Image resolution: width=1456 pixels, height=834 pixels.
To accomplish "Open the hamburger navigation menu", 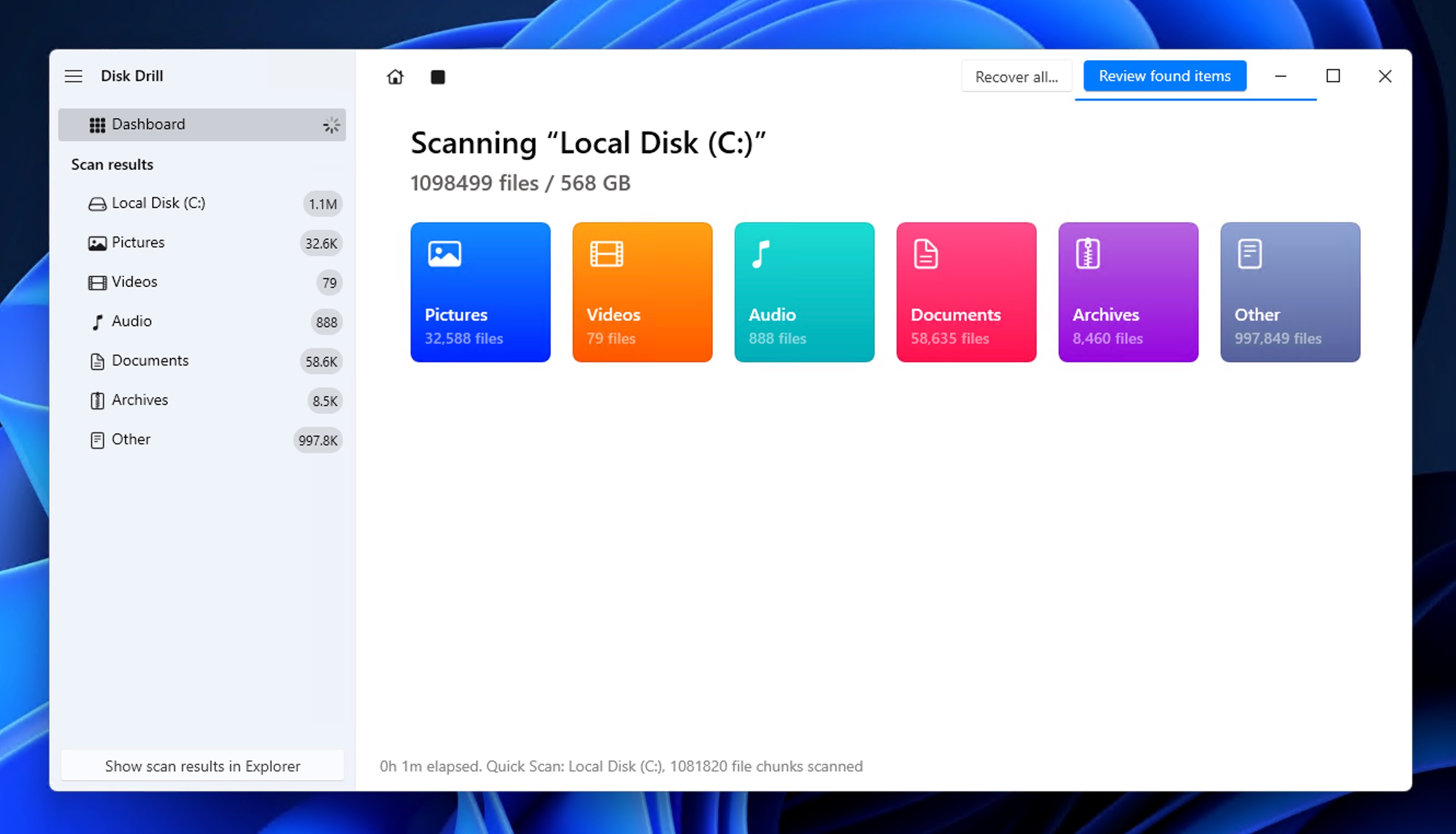I will (73, 76).
